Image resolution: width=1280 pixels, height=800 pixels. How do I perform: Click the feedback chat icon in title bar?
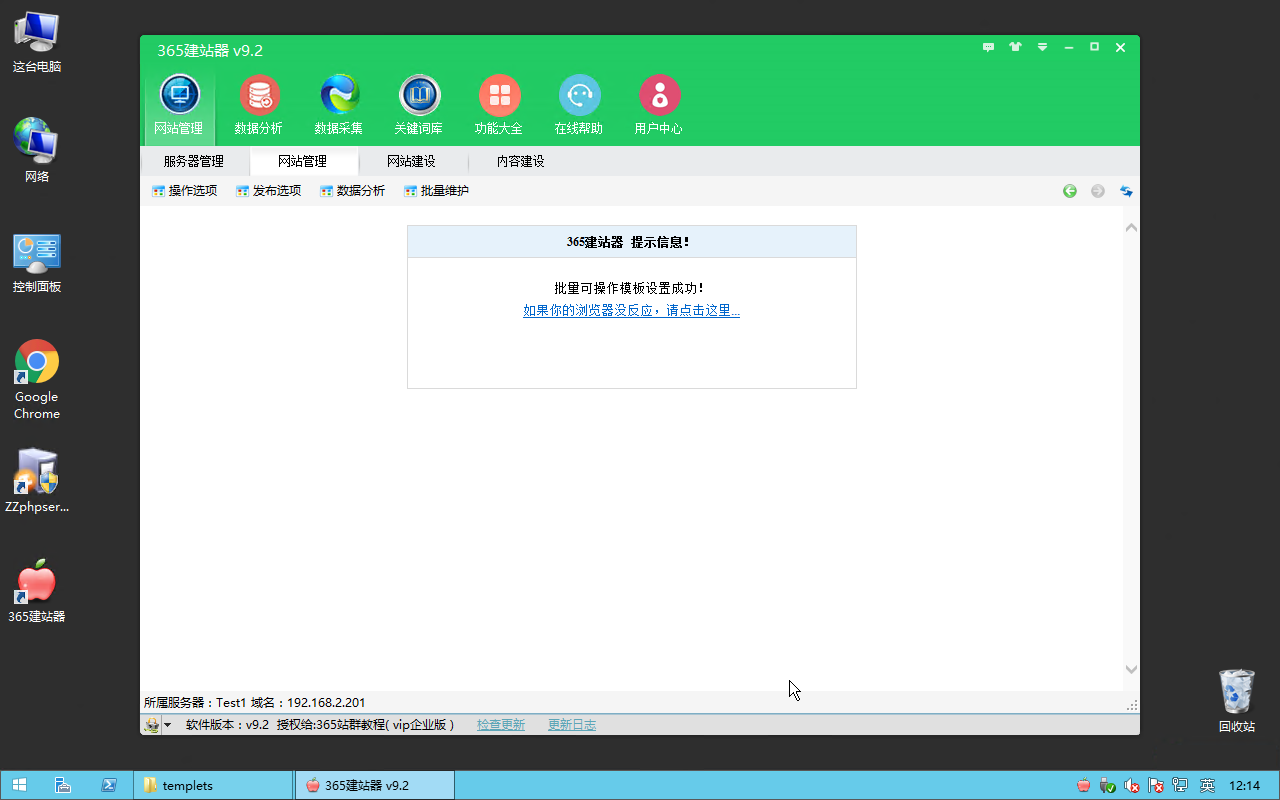click(x=988, y=47)
